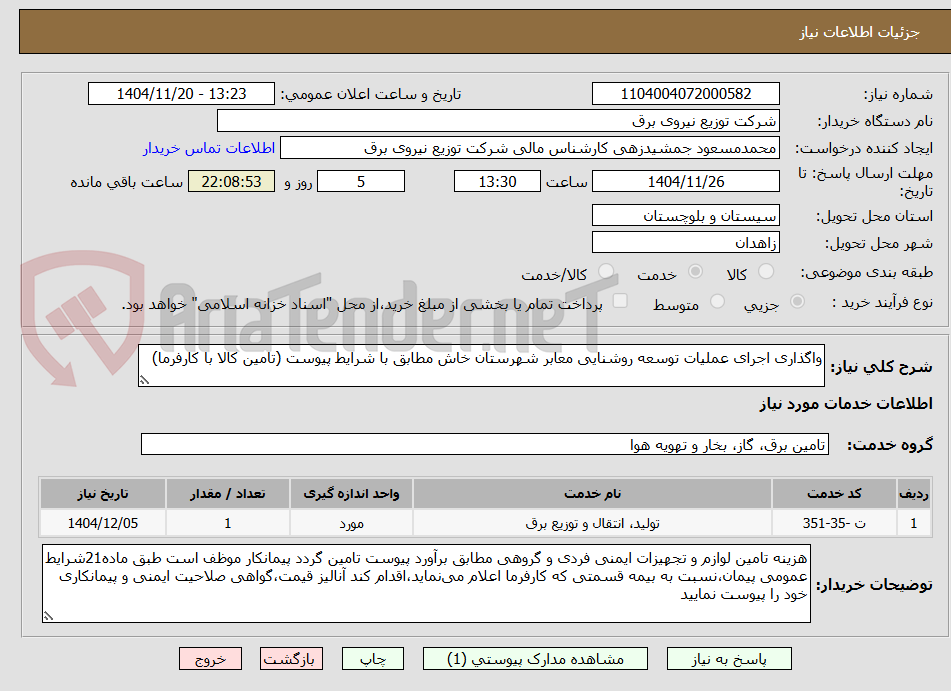Click the استان محل تحویل field
Viewport: 951px width, 691px height.
click(x=685, y=215)
